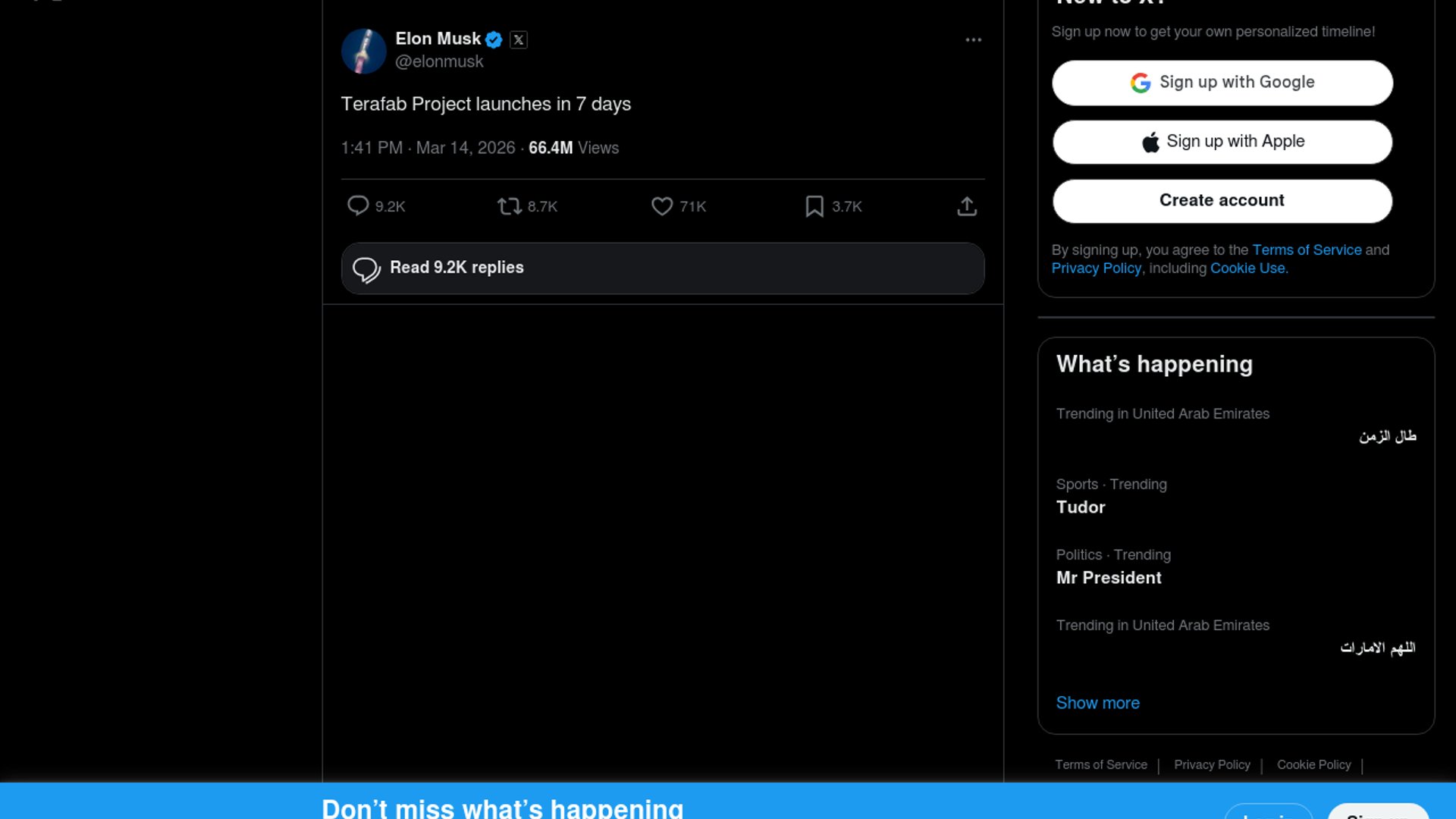The image size is (1456, 819).
Task: Sign up with Google
Action: click(1222, 83)
